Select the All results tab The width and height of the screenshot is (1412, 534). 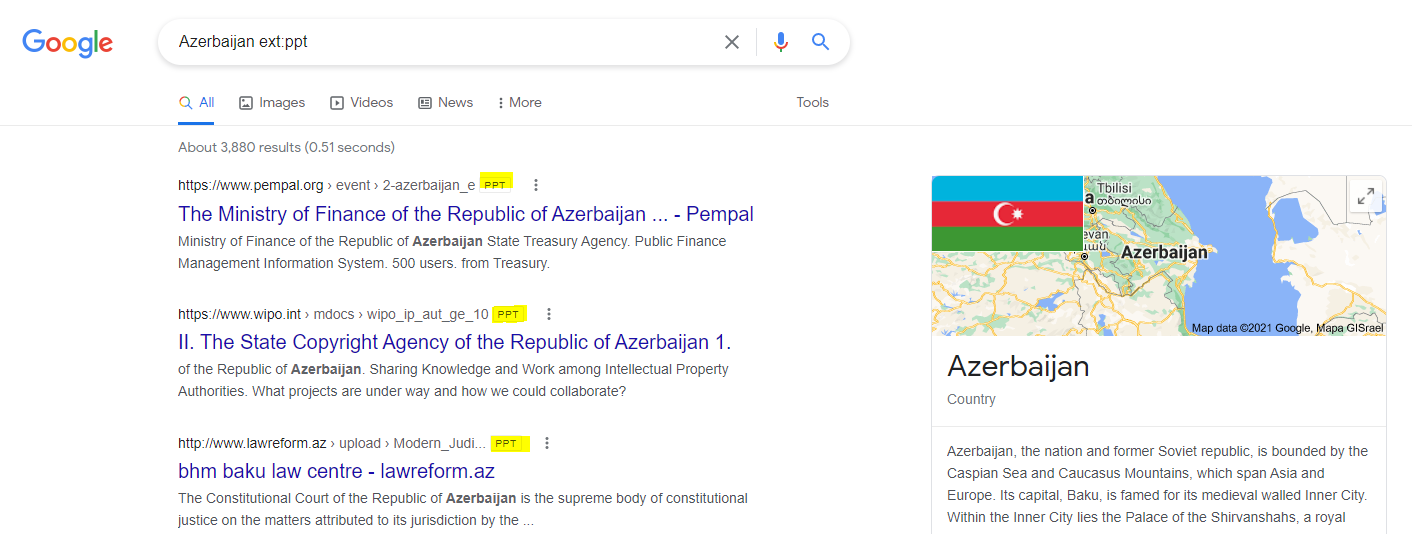coord(197,102)
